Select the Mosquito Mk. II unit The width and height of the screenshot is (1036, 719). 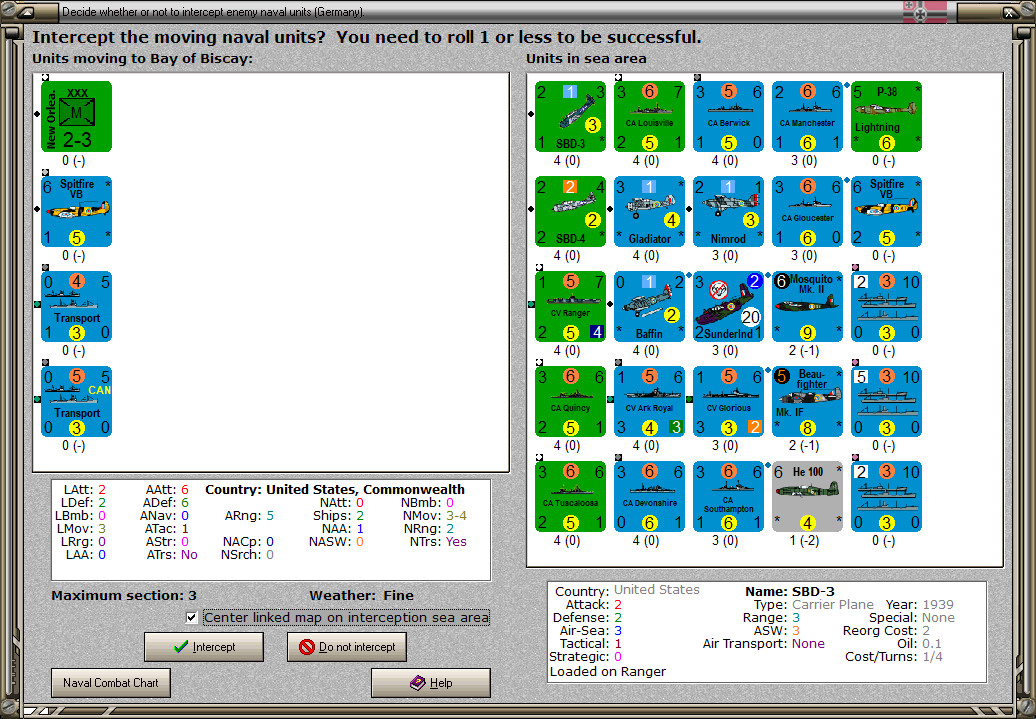[x=807, y=307]
